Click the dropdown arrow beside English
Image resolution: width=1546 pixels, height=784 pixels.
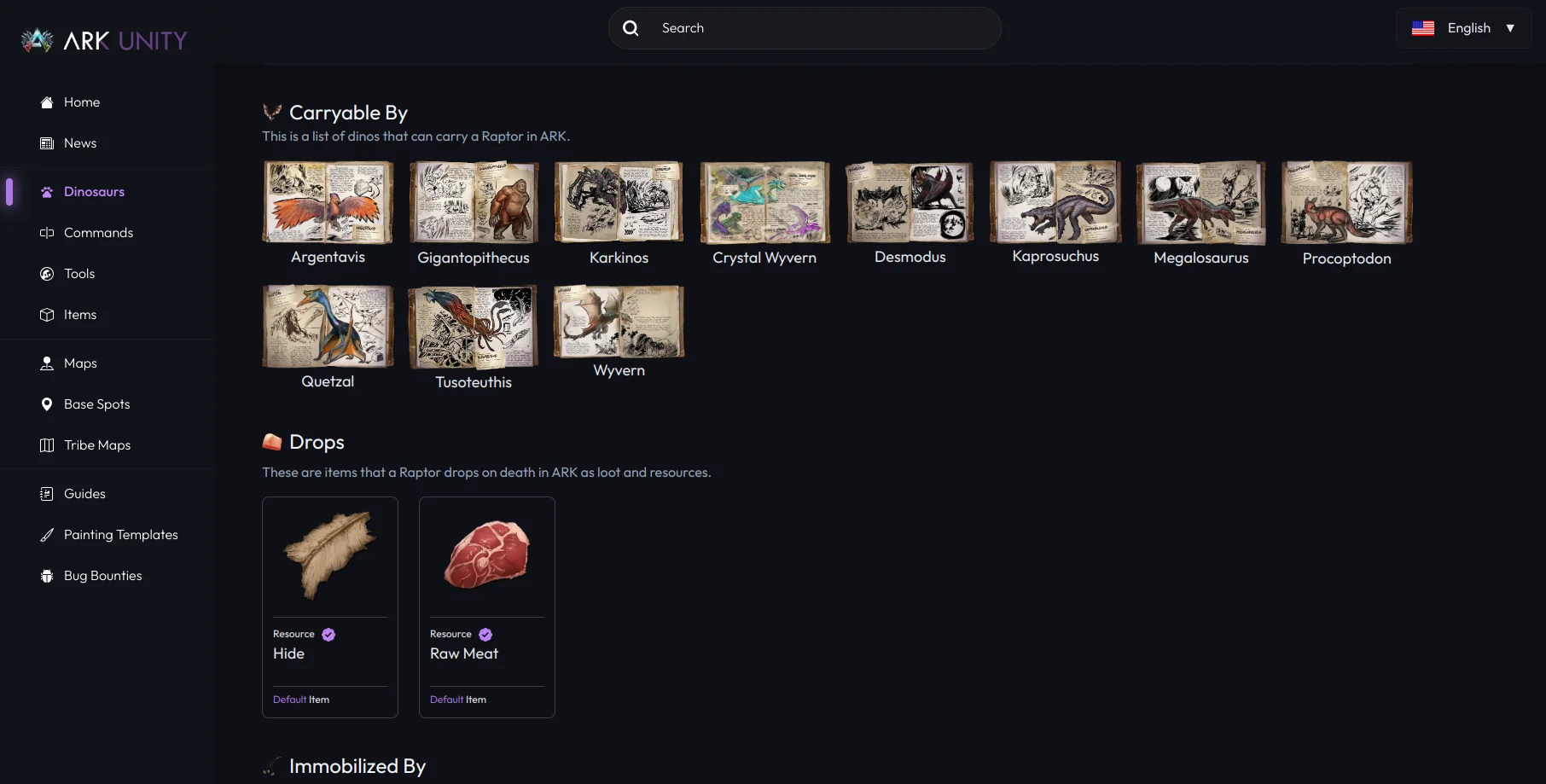[1510, 28]
